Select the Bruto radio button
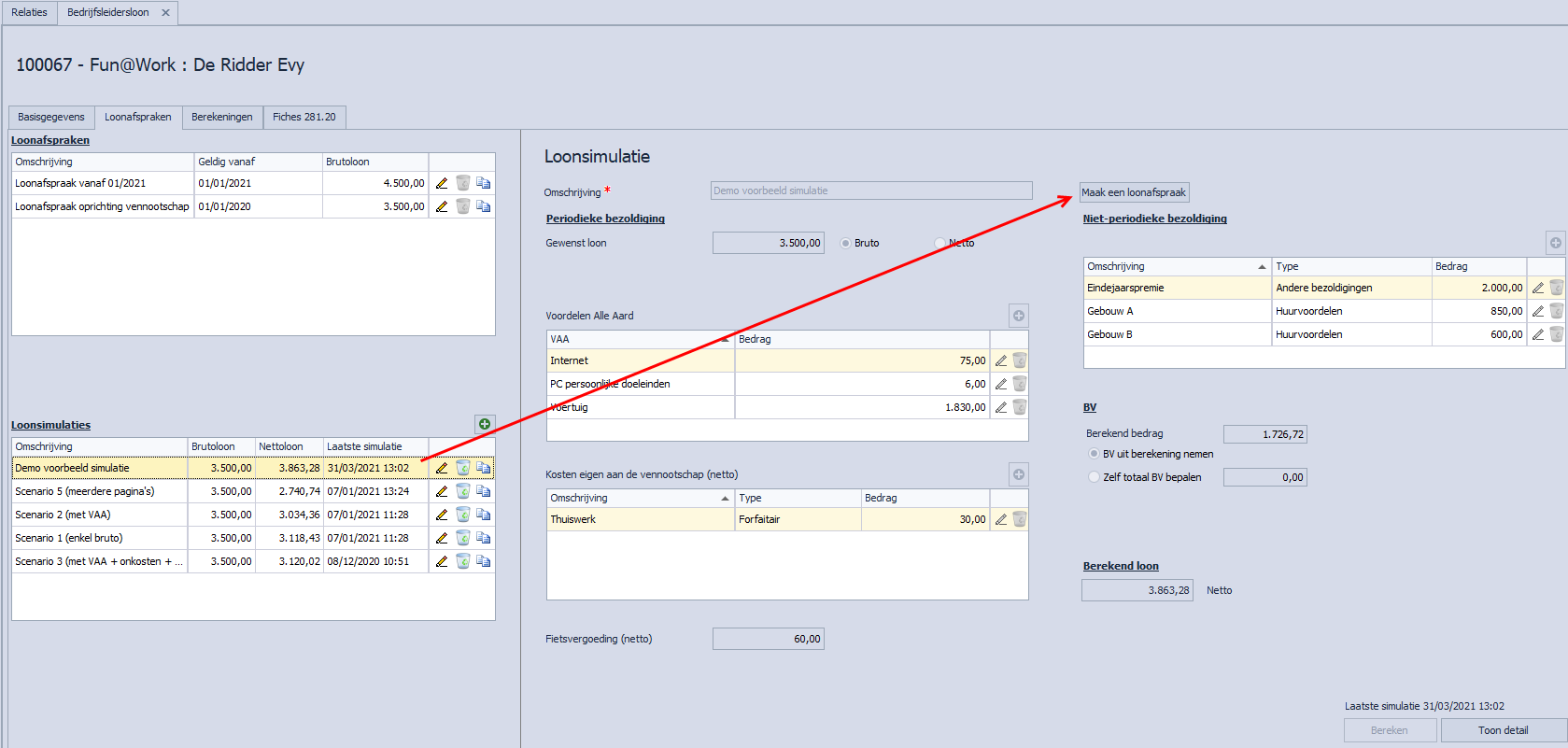The width and height of the screenshot is (1568, 748). tap(846, 243)
